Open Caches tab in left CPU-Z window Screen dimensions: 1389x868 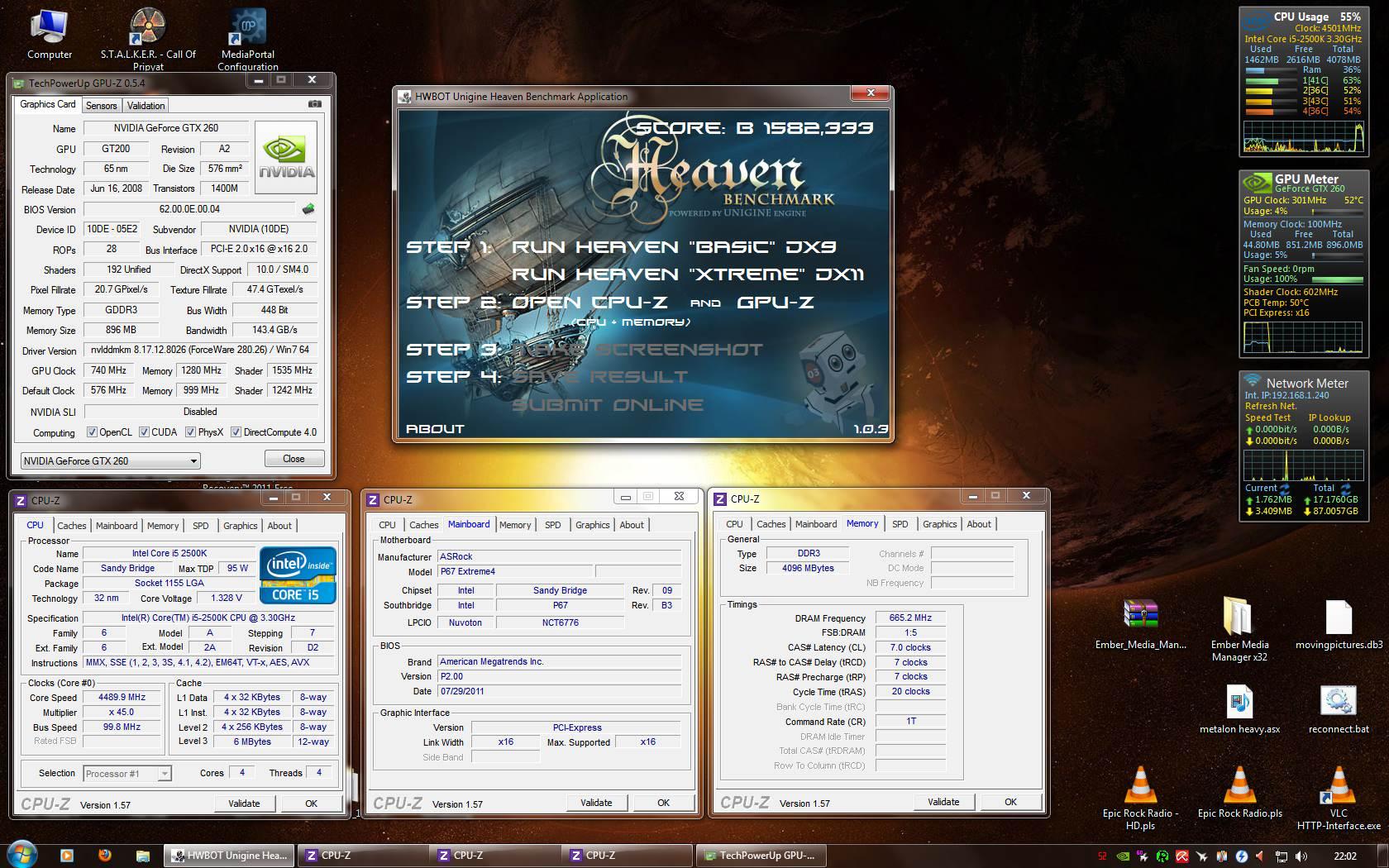coord(71,526)
